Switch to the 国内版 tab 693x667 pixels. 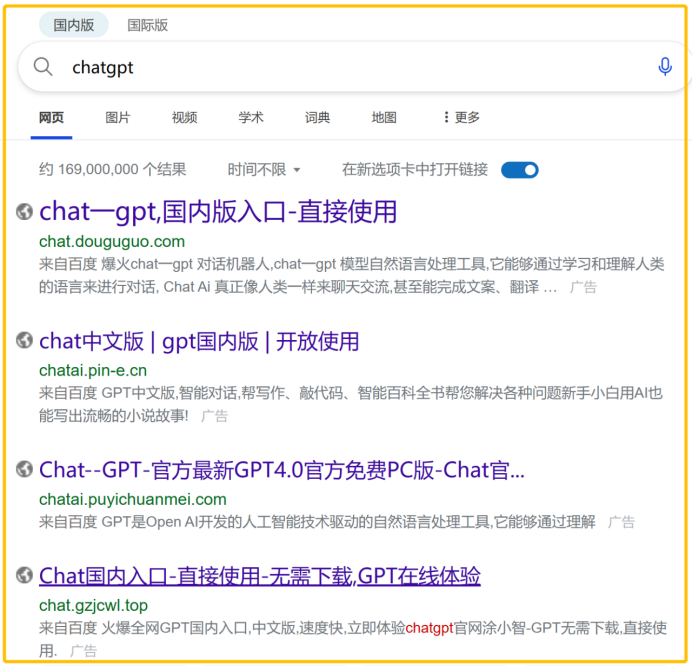point(74,25)
